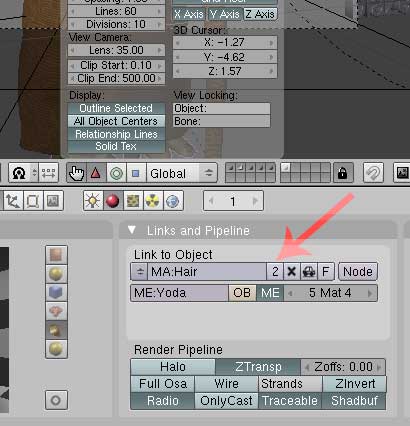The width and height of the screenshot is (410, 426).
Task: Open the lamp buttons sun icon
Action: [x=93, y=201]
